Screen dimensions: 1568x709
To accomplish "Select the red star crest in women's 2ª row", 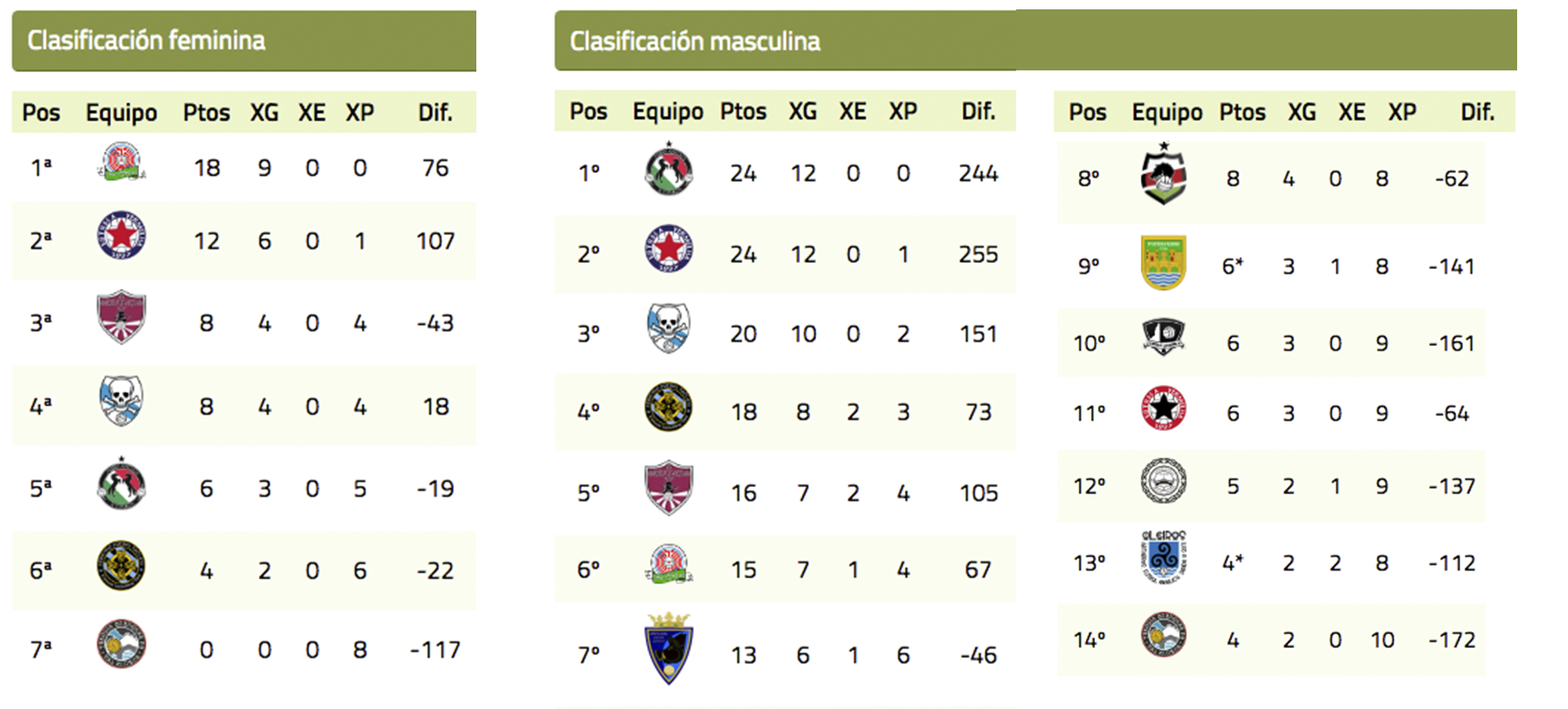I will point(121,237).
